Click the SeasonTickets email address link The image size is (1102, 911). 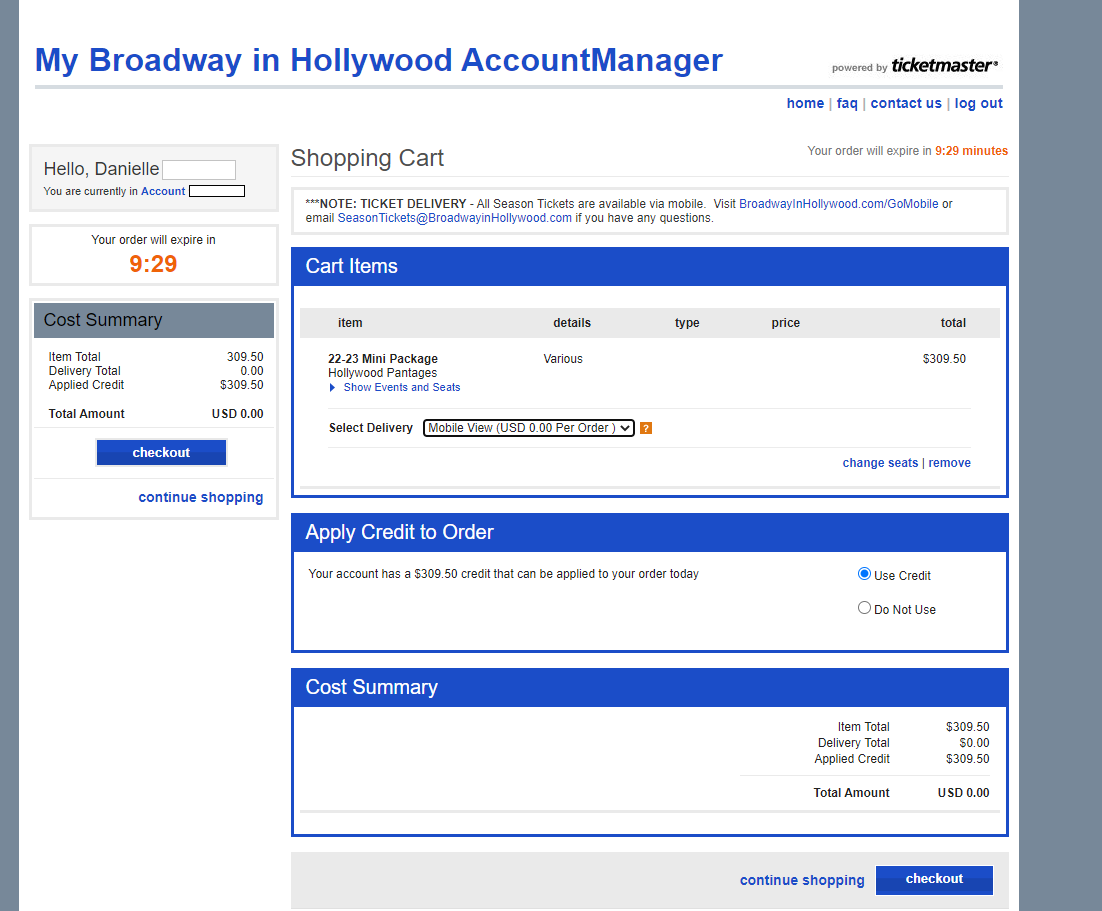[x=455, y=218]
